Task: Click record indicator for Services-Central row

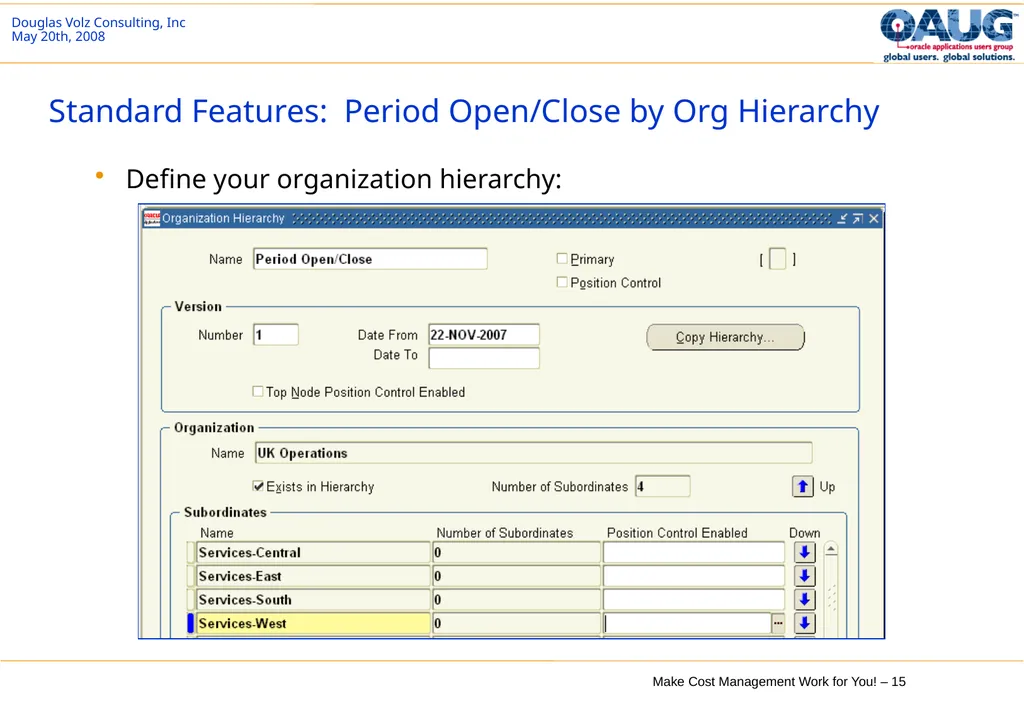Action: pyautogui.click(x=191, y=553)
